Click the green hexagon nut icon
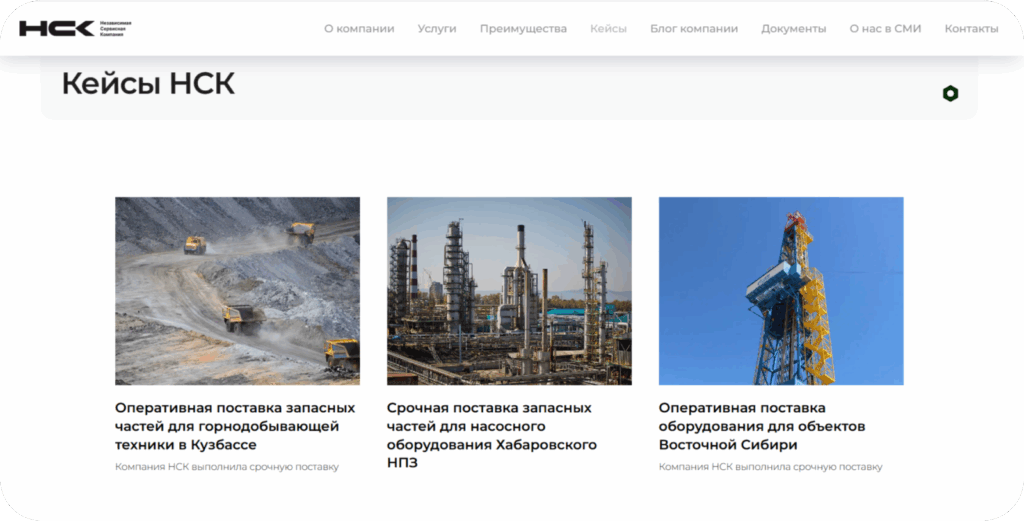The image size is (1024, 521). (950, 94)
